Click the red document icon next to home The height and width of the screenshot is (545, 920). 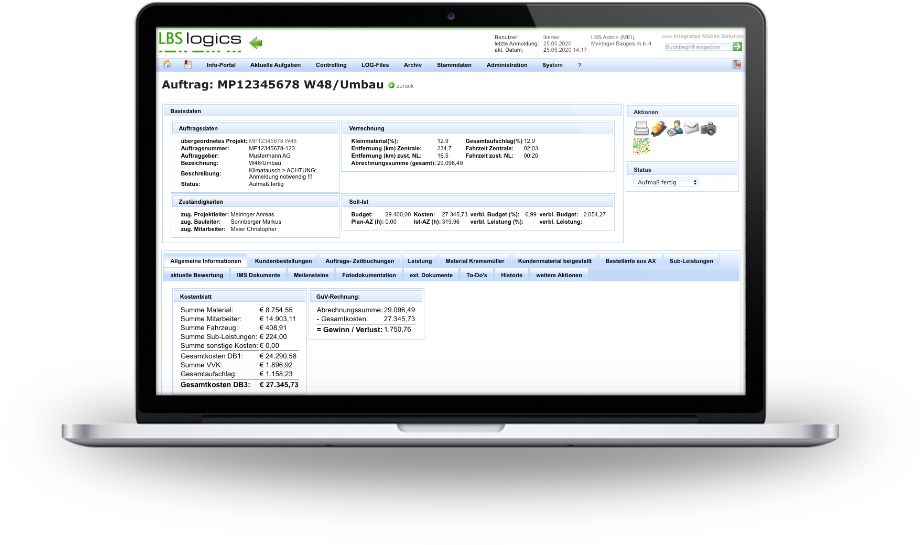click(x=186, y=64)
